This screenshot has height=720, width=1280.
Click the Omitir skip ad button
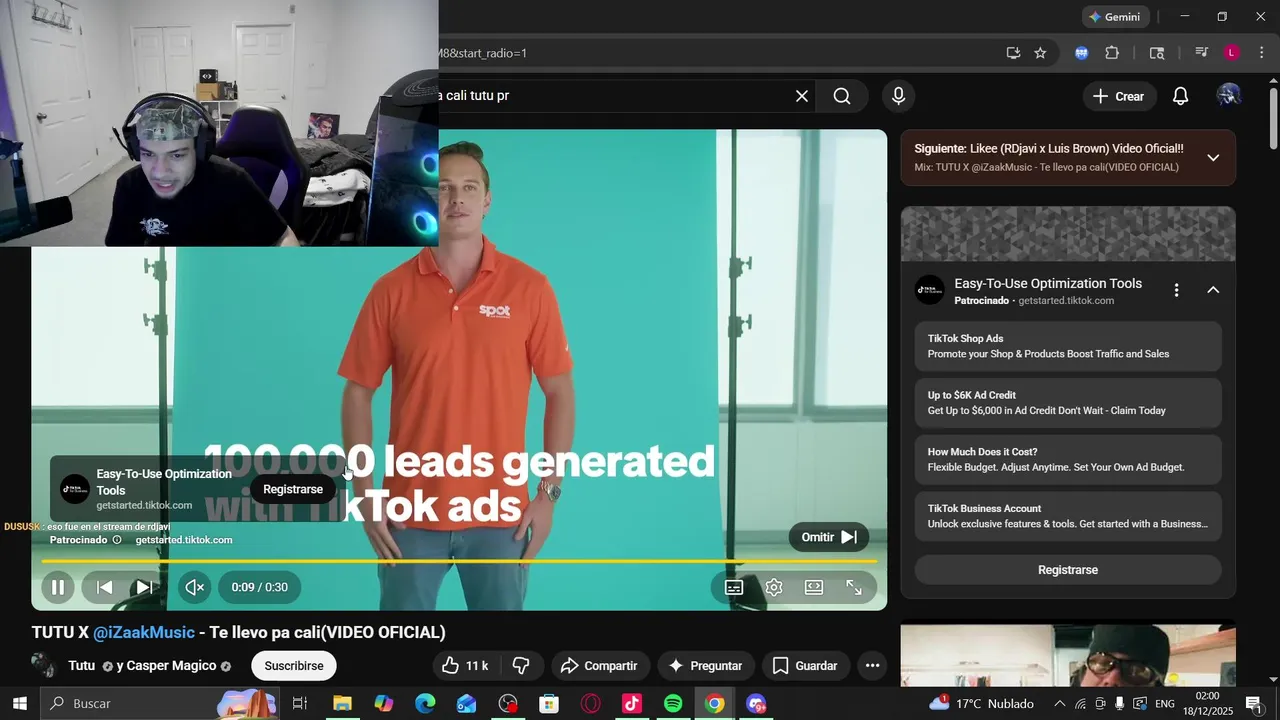point(829,537)
